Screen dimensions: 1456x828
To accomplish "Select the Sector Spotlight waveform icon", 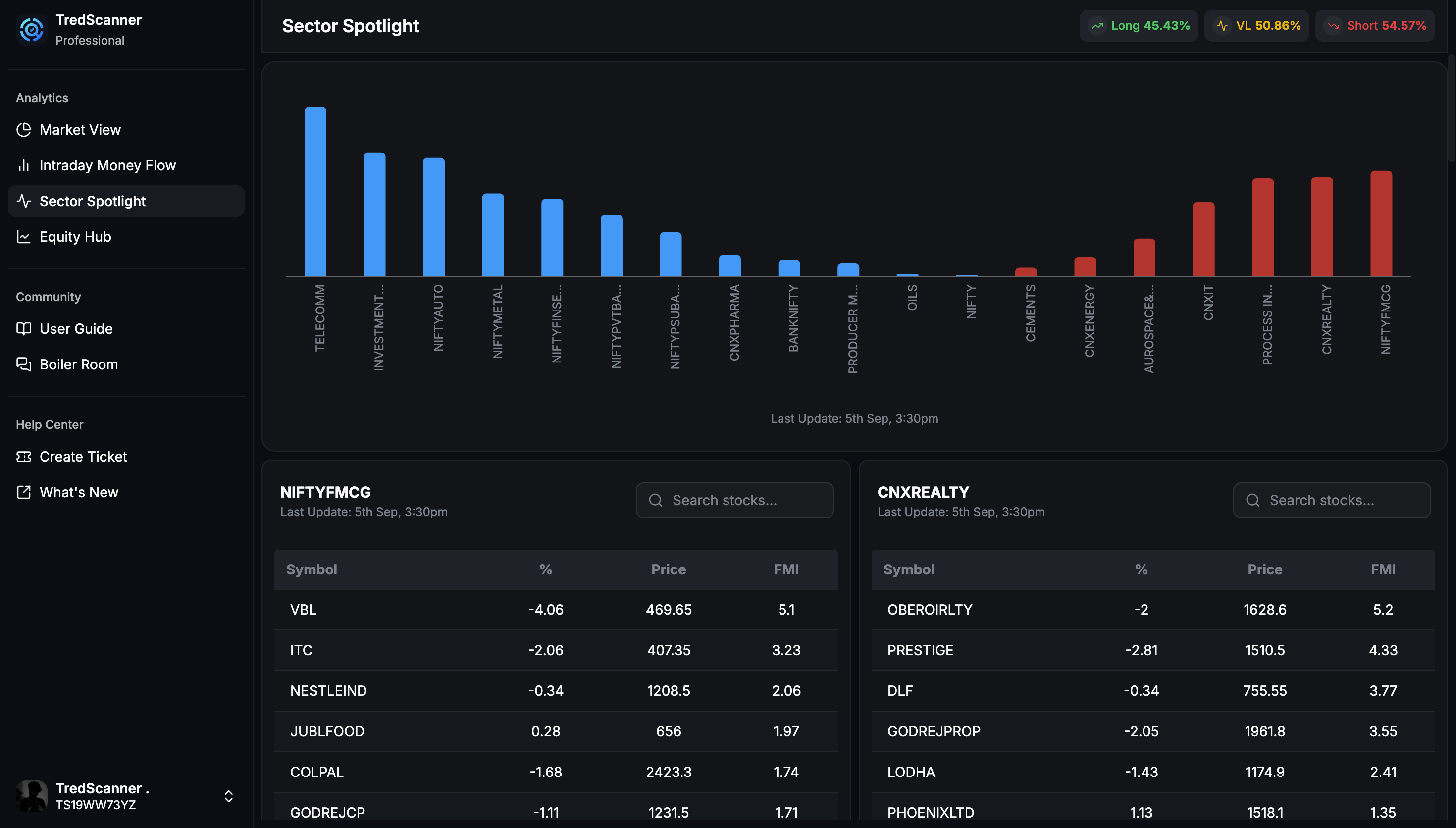I will tap(24, 201).
